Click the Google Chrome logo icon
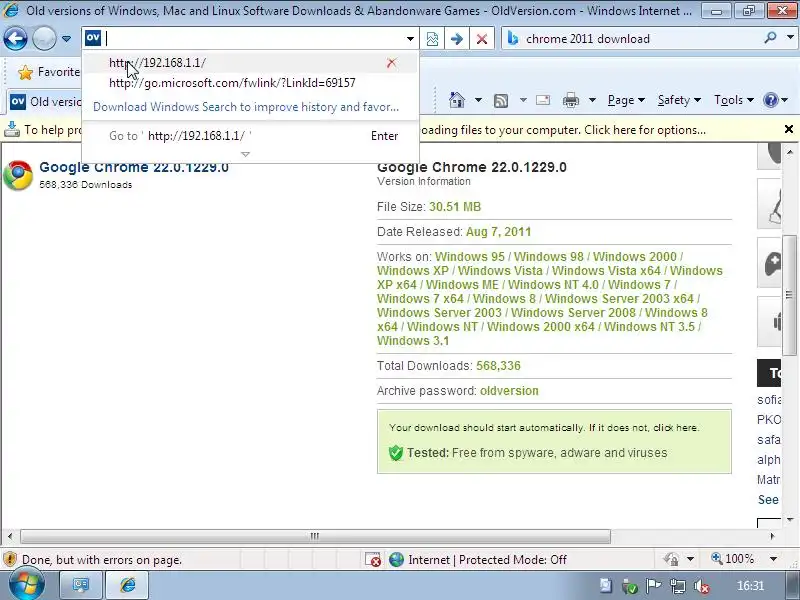The width and height of the screenshot is (800, 600). [x=18, y=175]
